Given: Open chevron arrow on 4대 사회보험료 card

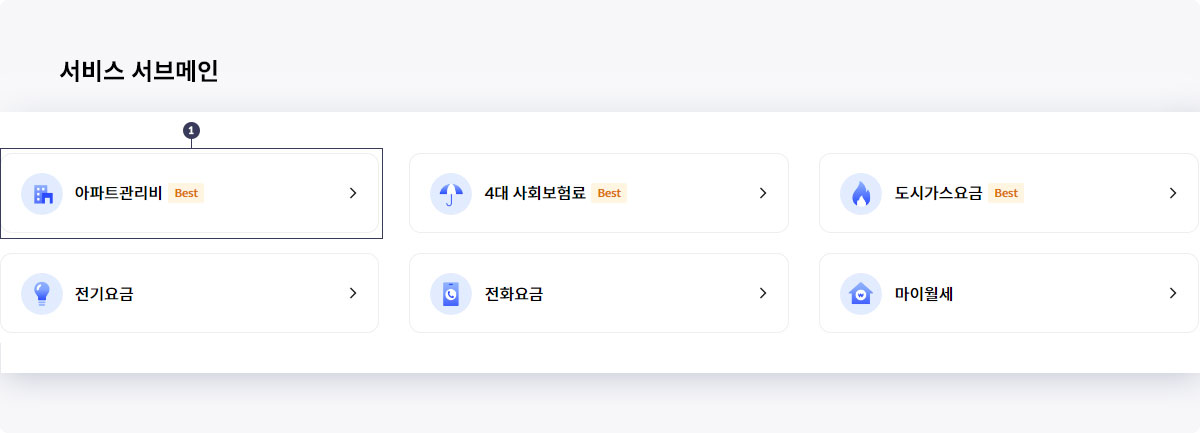Looking at the screenshot, I should click(763, 193).
